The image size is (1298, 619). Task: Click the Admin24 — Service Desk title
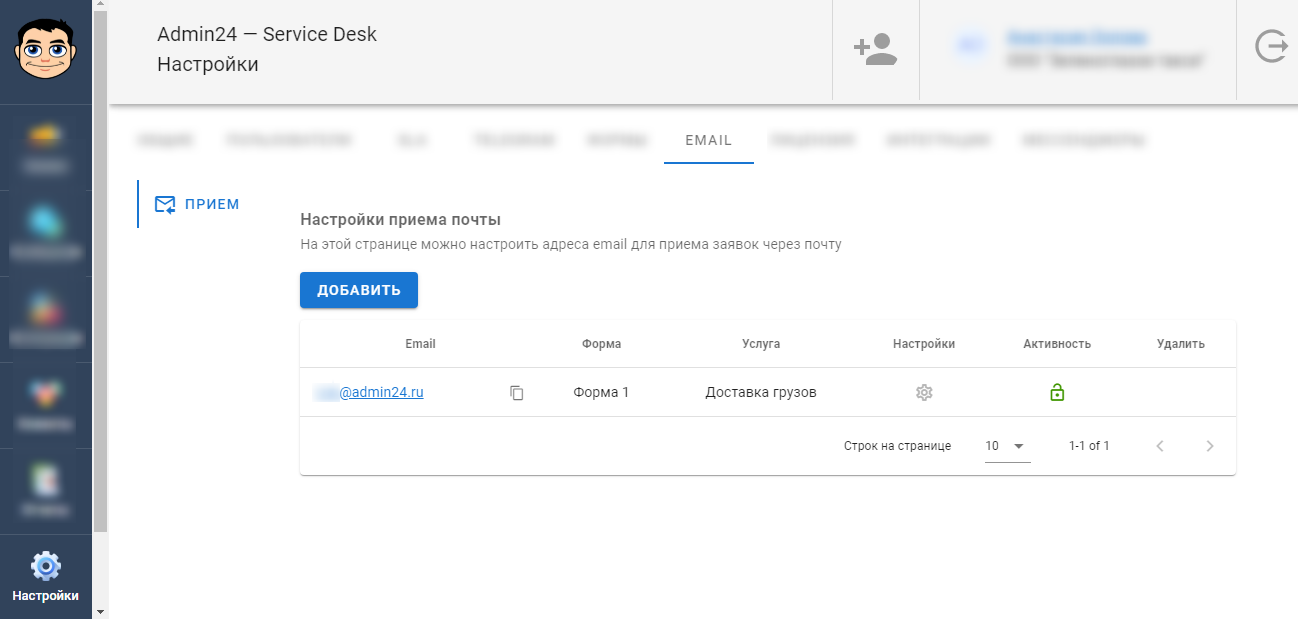[267, 34]
